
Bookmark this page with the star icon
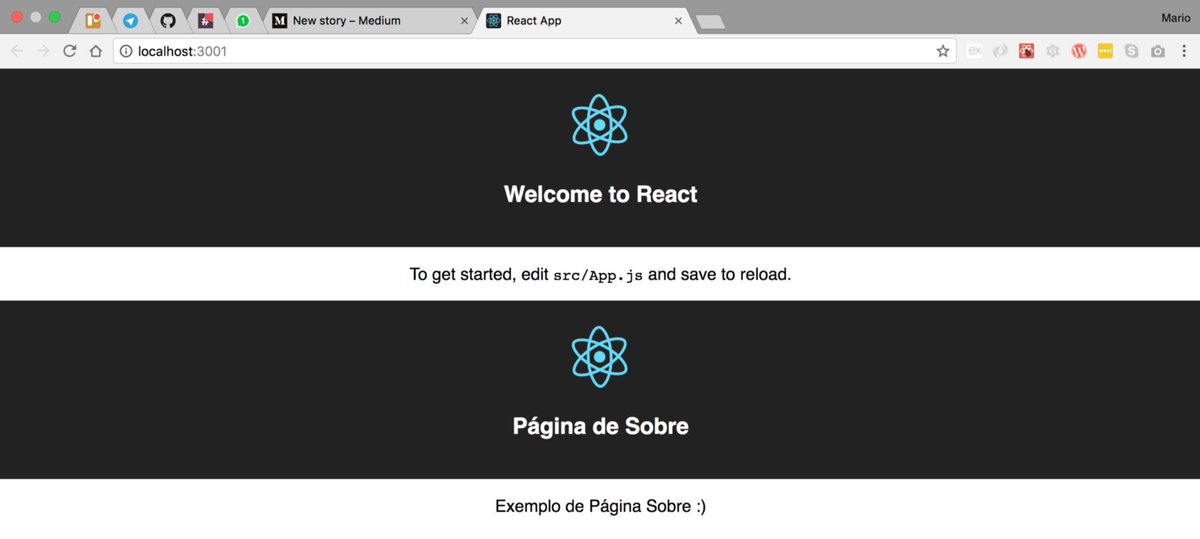942,51
